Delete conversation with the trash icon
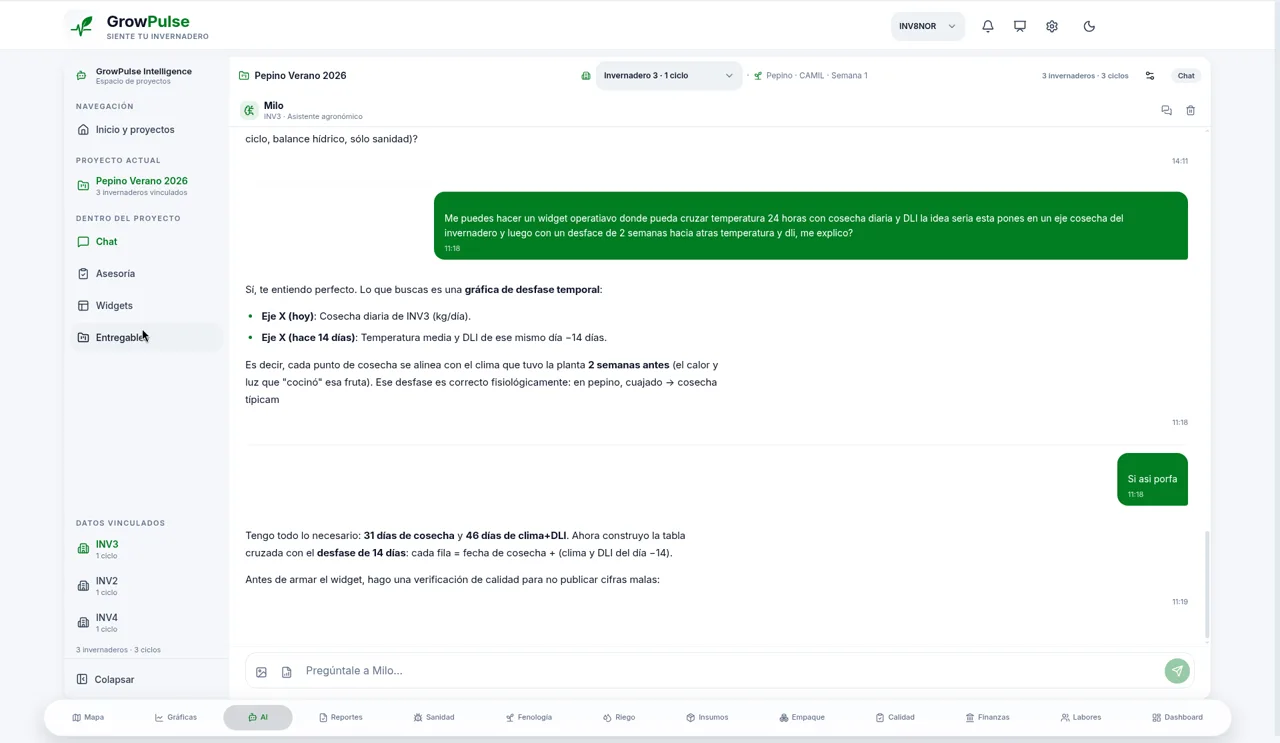Screen dimensions: 1280x743 pos(1190,110)
